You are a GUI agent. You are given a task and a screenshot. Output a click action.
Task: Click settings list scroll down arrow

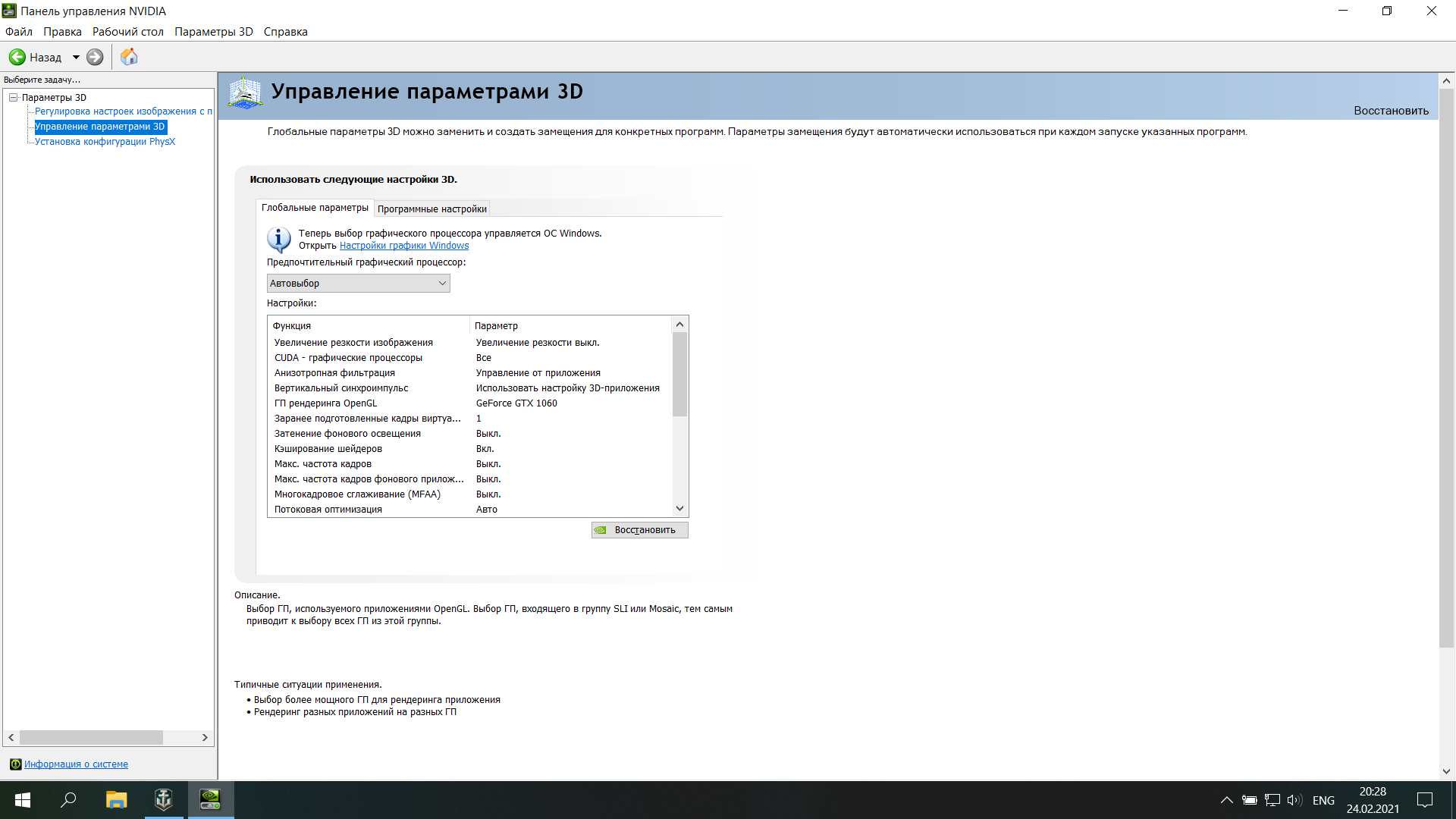(x=679, y=509)
